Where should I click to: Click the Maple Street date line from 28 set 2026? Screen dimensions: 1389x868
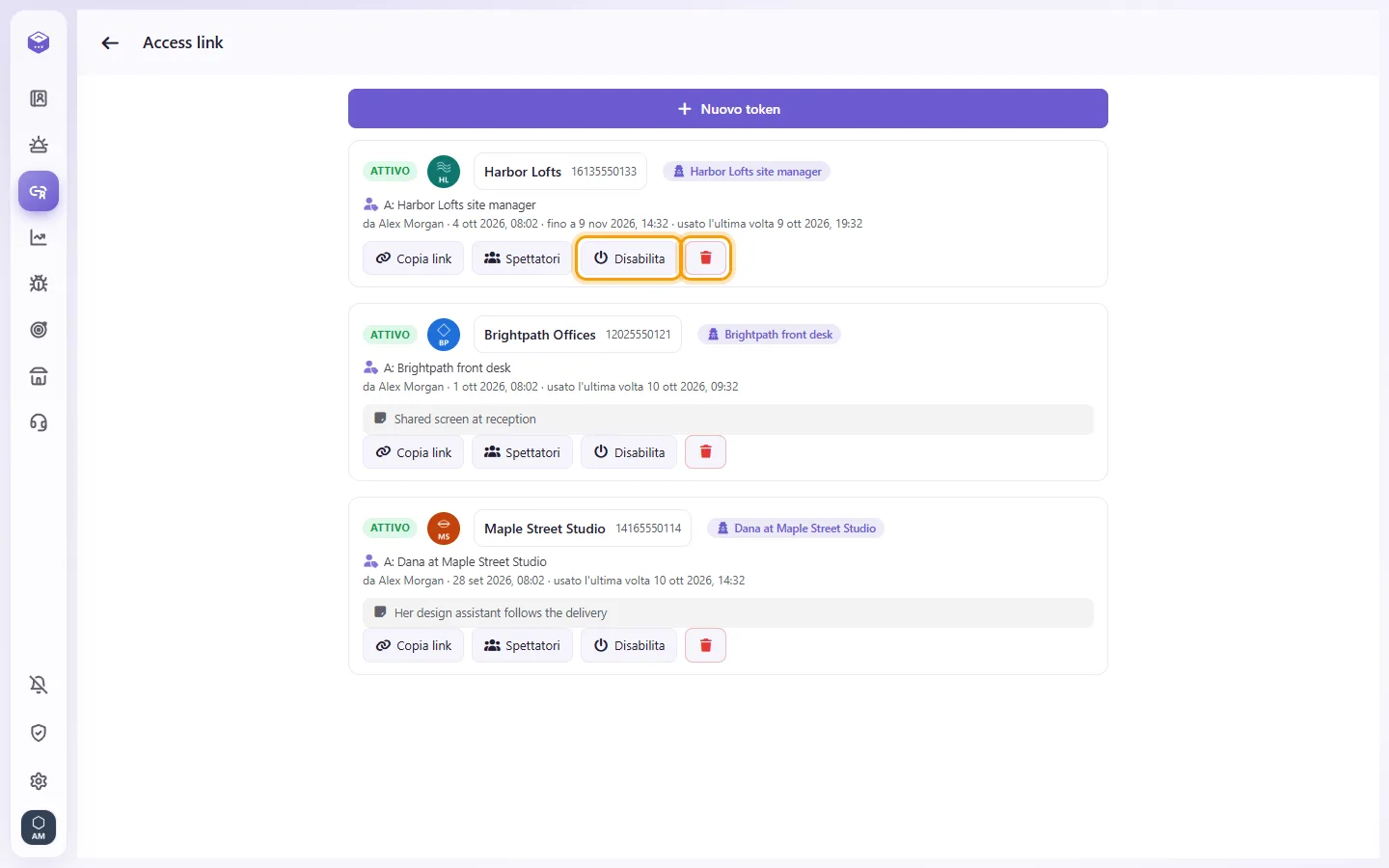(554, 581)
